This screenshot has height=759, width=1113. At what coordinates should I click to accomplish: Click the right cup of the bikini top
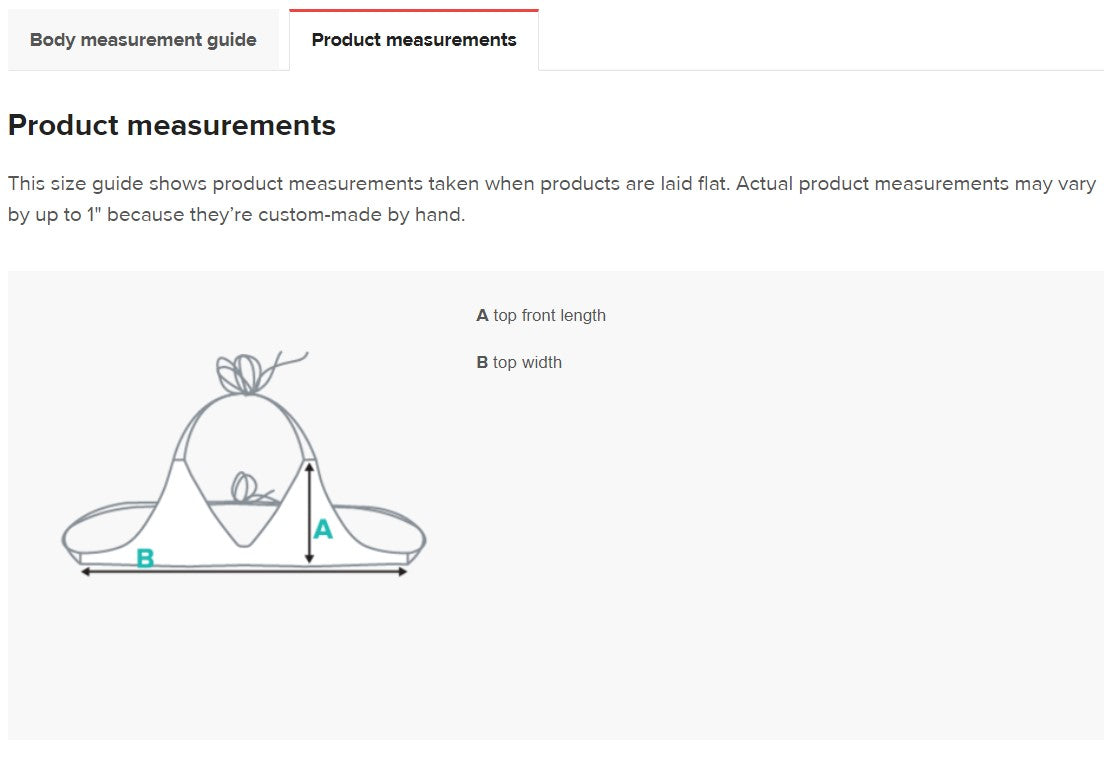click(x=292, y=510)
